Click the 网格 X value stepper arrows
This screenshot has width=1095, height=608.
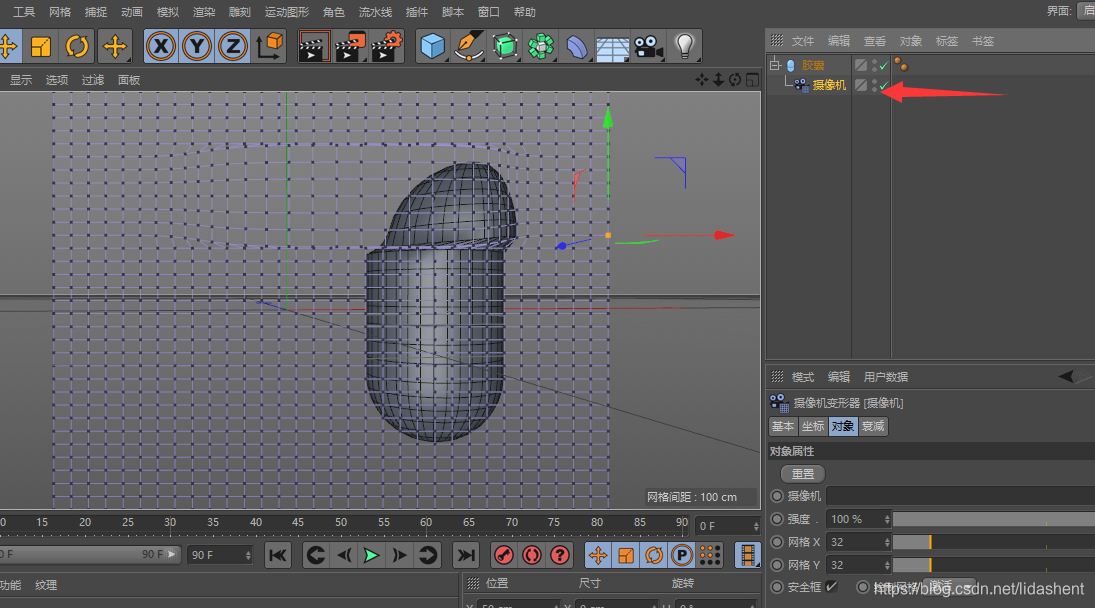pos(885,542)
